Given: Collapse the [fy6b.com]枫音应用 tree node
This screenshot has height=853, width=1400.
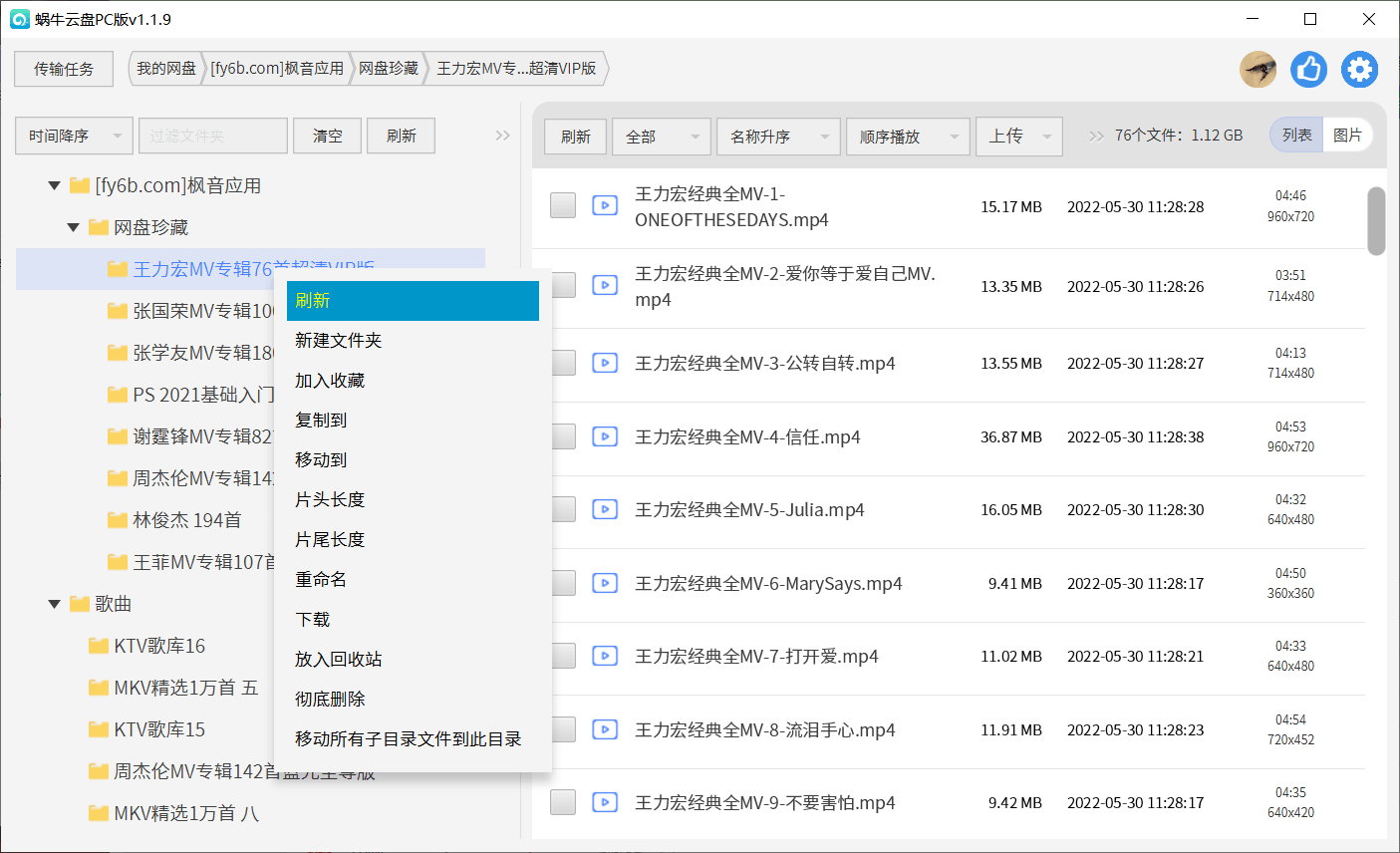Looking at the screenshot, I should 55,185.
